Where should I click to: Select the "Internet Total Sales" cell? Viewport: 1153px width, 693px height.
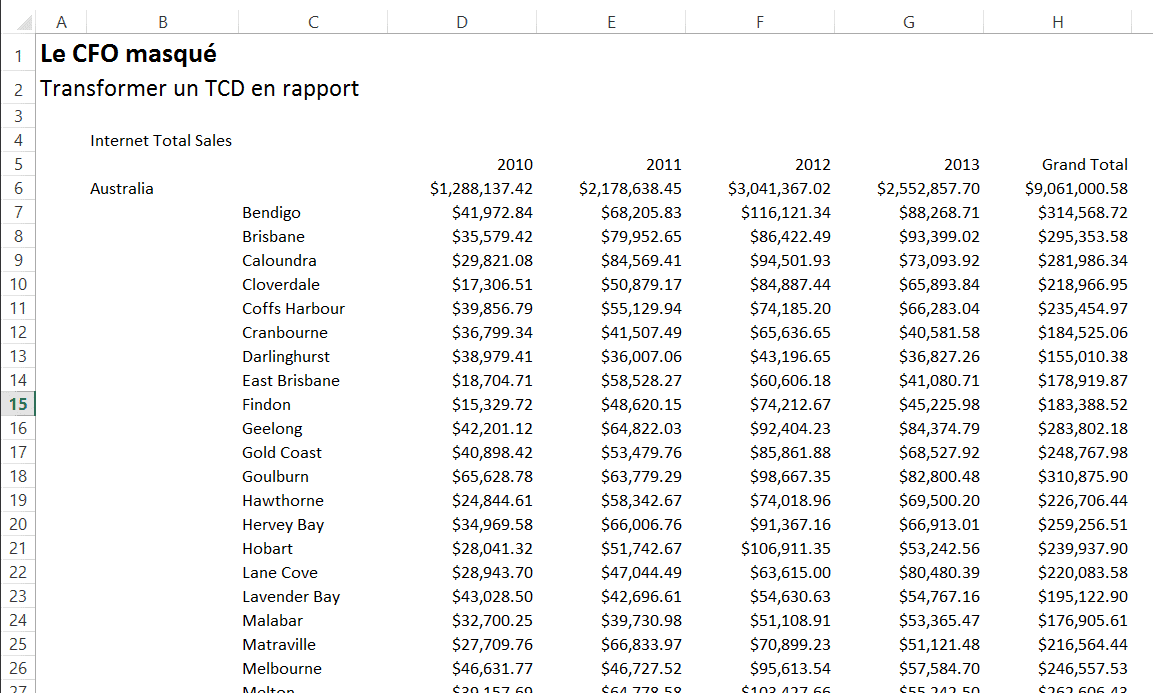pyautogui.click(x=161, y=141)
